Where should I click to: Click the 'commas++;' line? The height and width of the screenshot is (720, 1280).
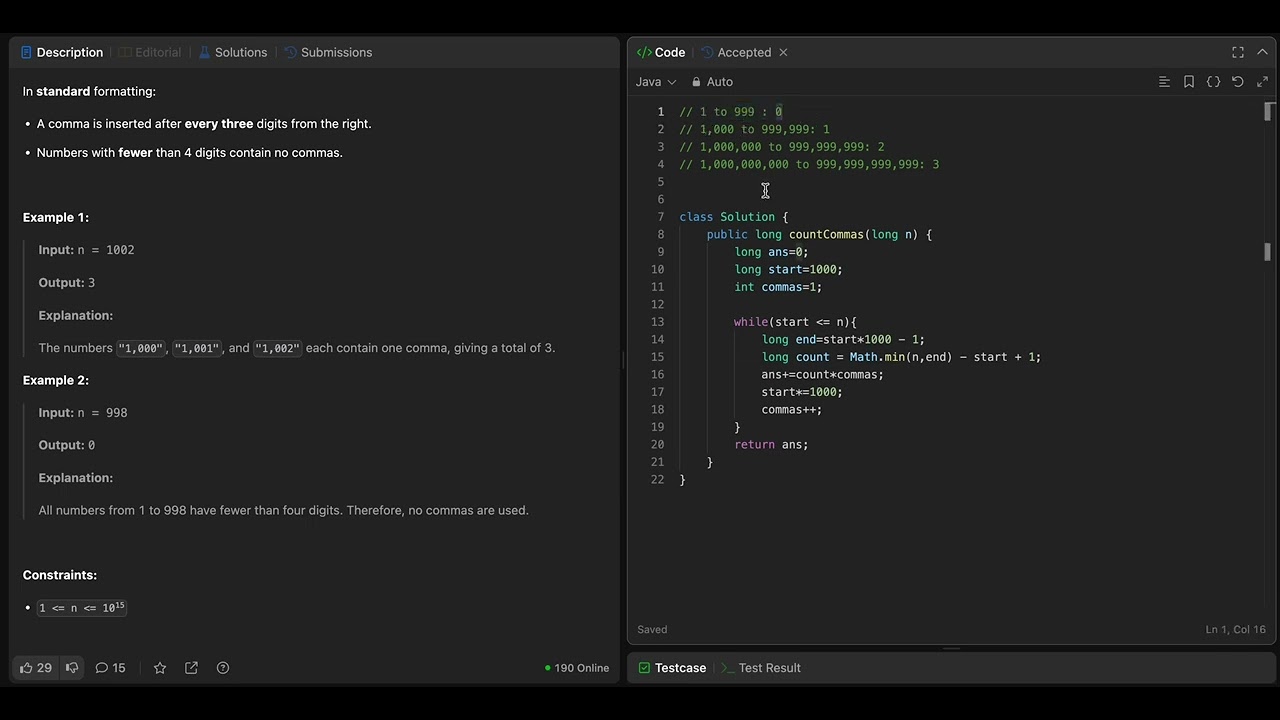click(x=792, y=410)
